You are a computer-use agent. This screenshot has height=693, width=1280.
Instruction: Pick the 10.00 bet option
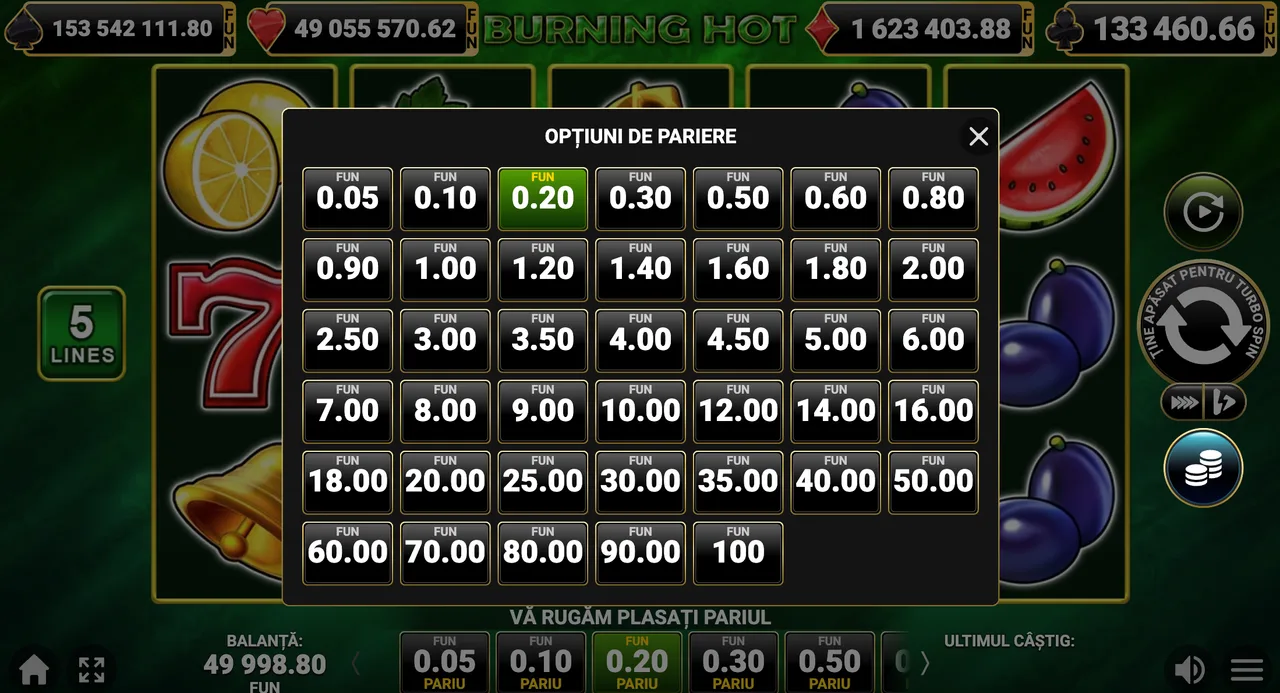640,412
